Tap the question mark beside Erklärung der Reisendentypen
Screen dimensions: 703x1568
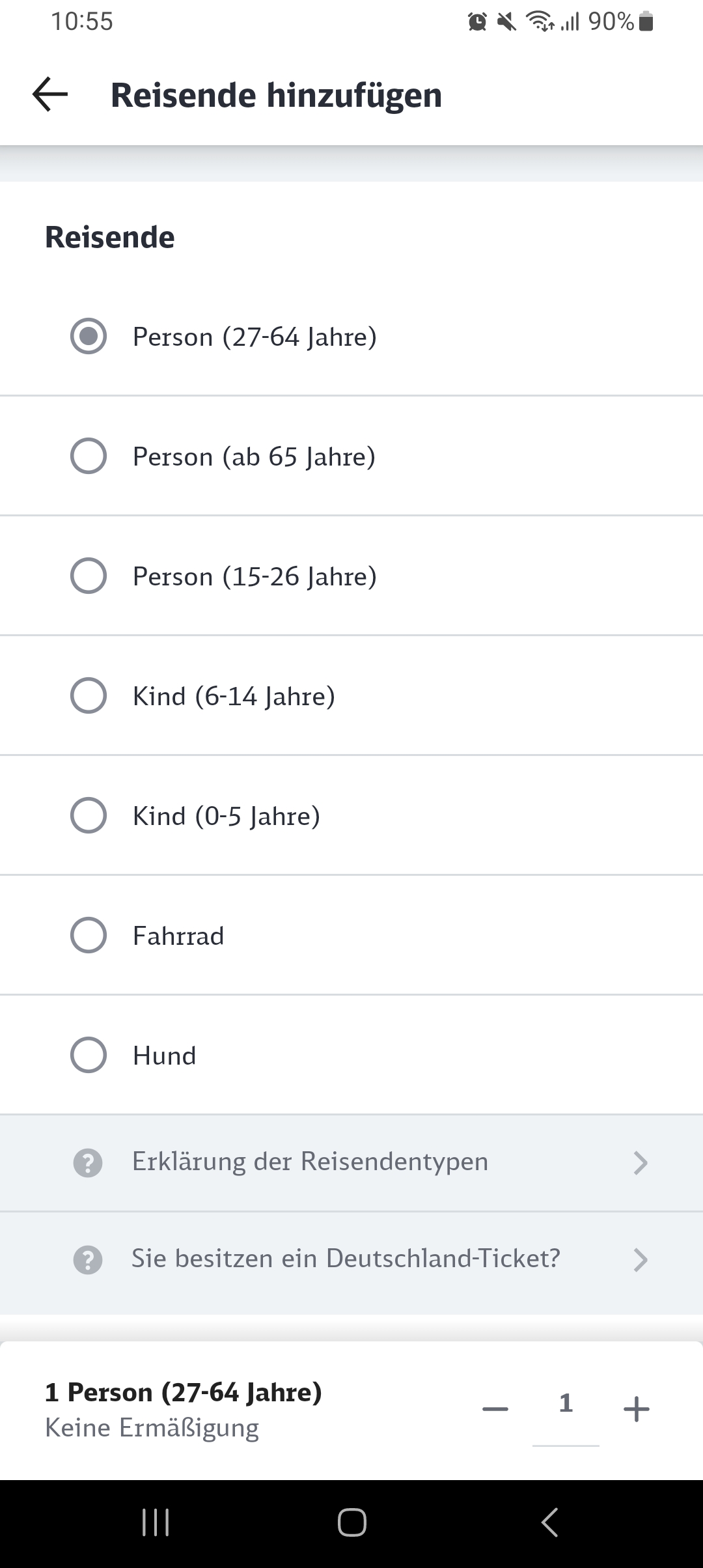click(88, 1163)
